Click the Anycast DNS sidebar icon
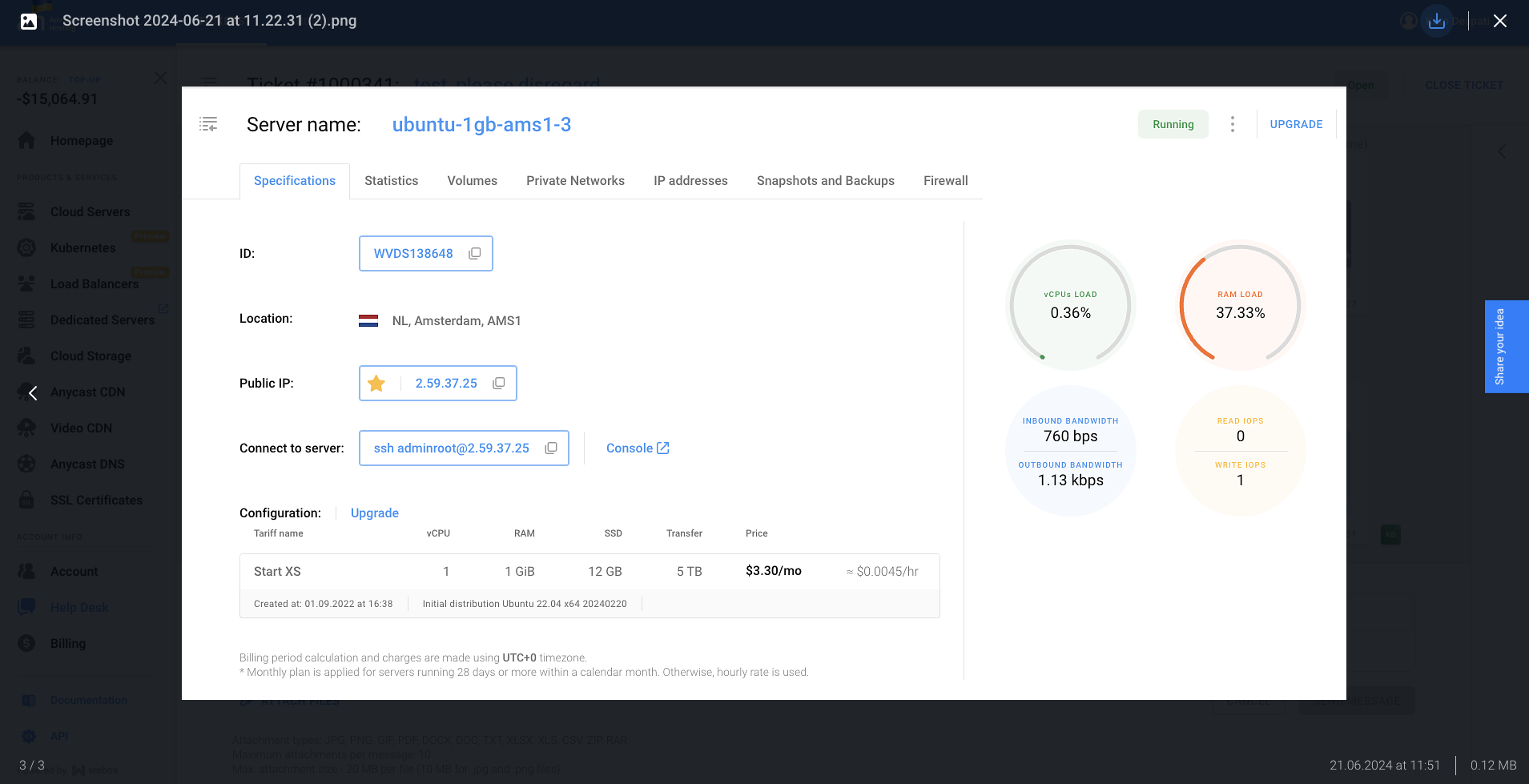Image resolution: width=1529 pixels, height=784 pixels. coord(26,464)
